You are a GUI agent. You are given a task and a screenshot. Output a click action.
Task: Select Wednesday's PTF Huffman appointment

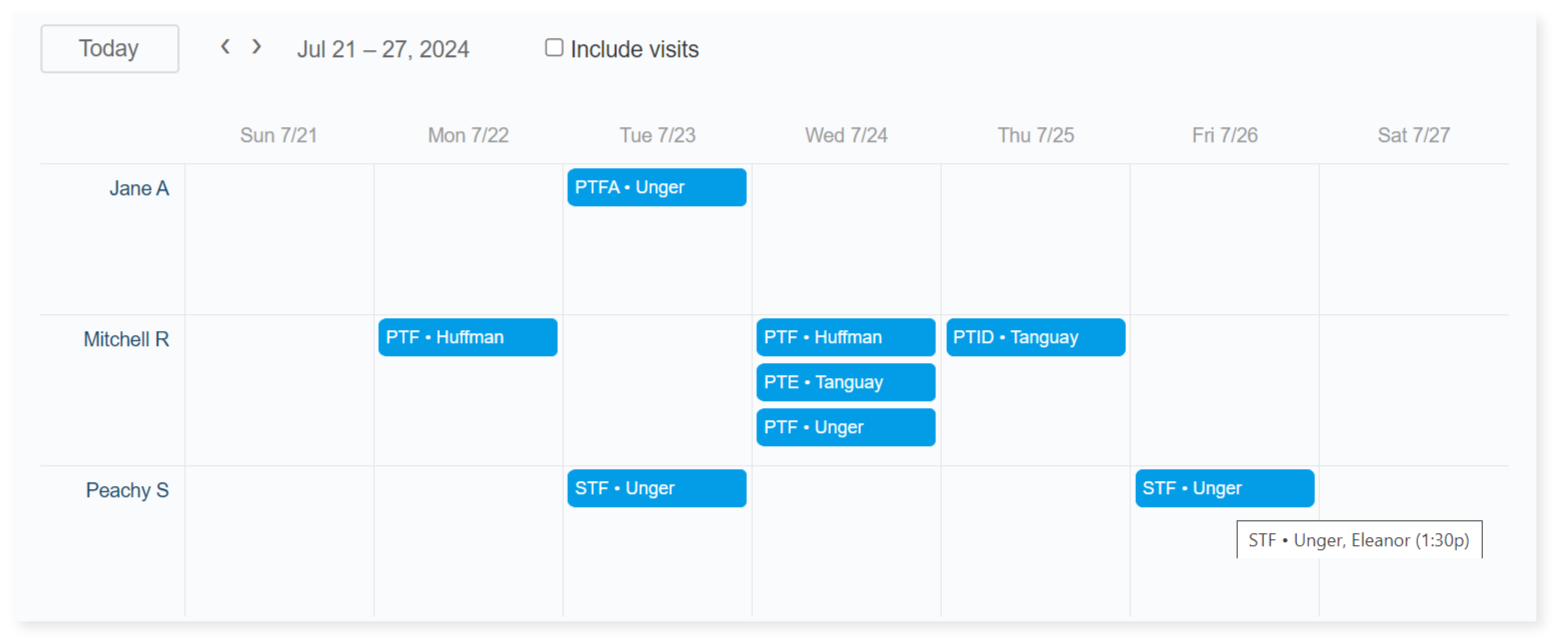(x=845, y=337)
